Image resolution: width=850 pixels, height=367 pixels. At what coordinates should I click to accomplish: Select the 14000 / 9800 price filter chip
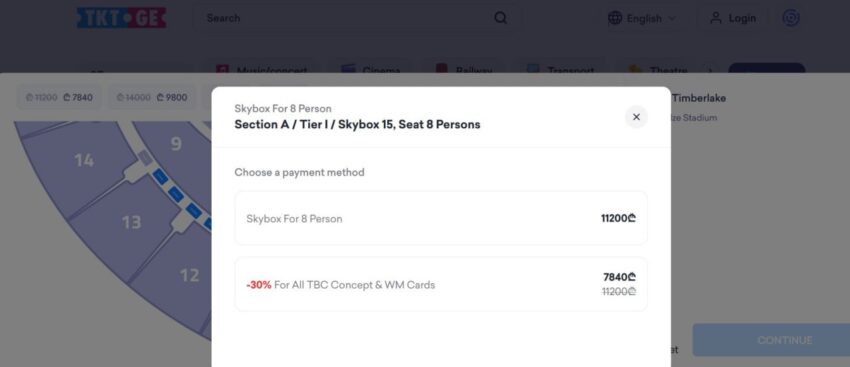point(151,98)
